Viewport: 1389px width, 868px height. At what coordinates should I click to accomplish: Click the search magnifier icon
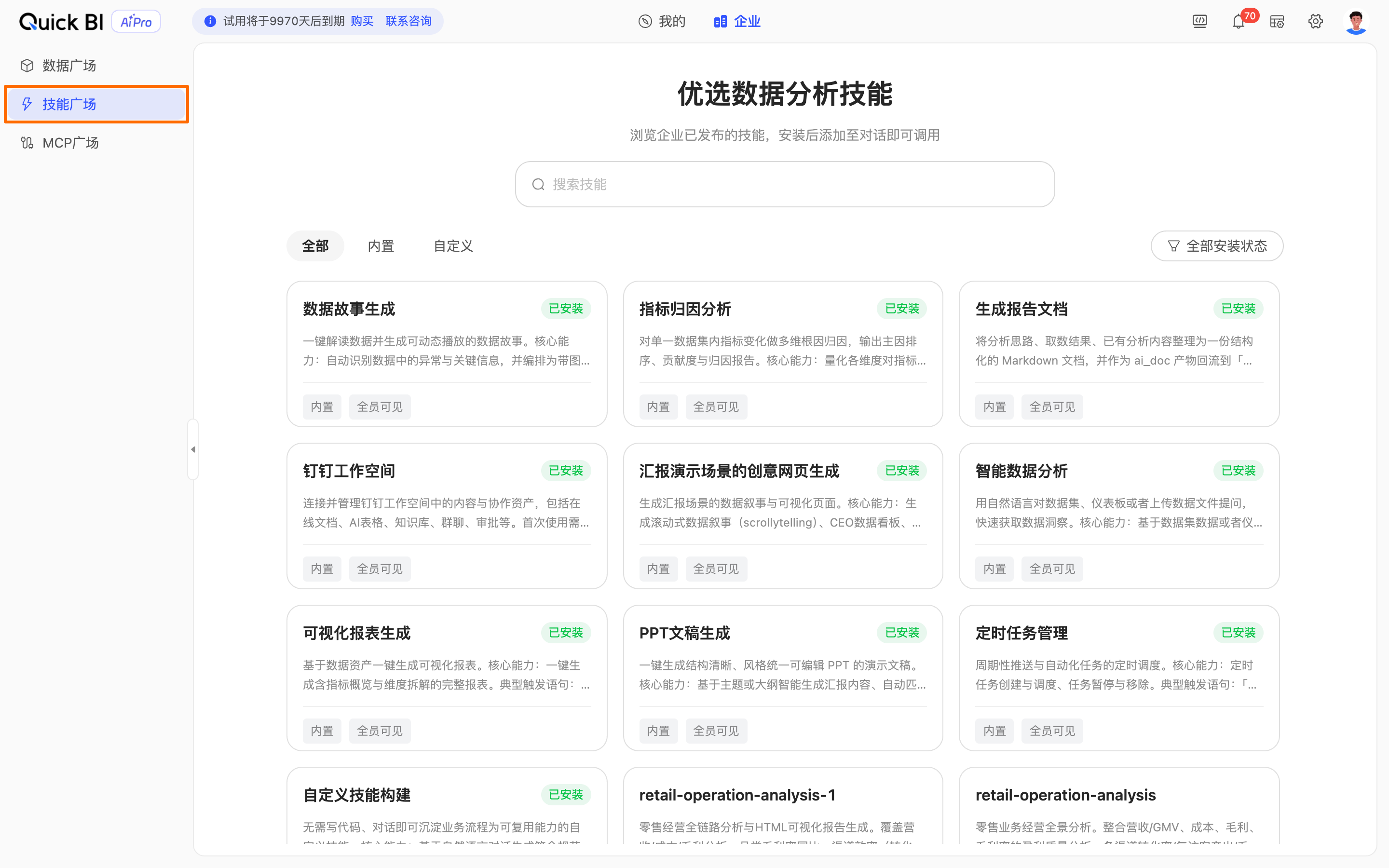pos(538,184)
